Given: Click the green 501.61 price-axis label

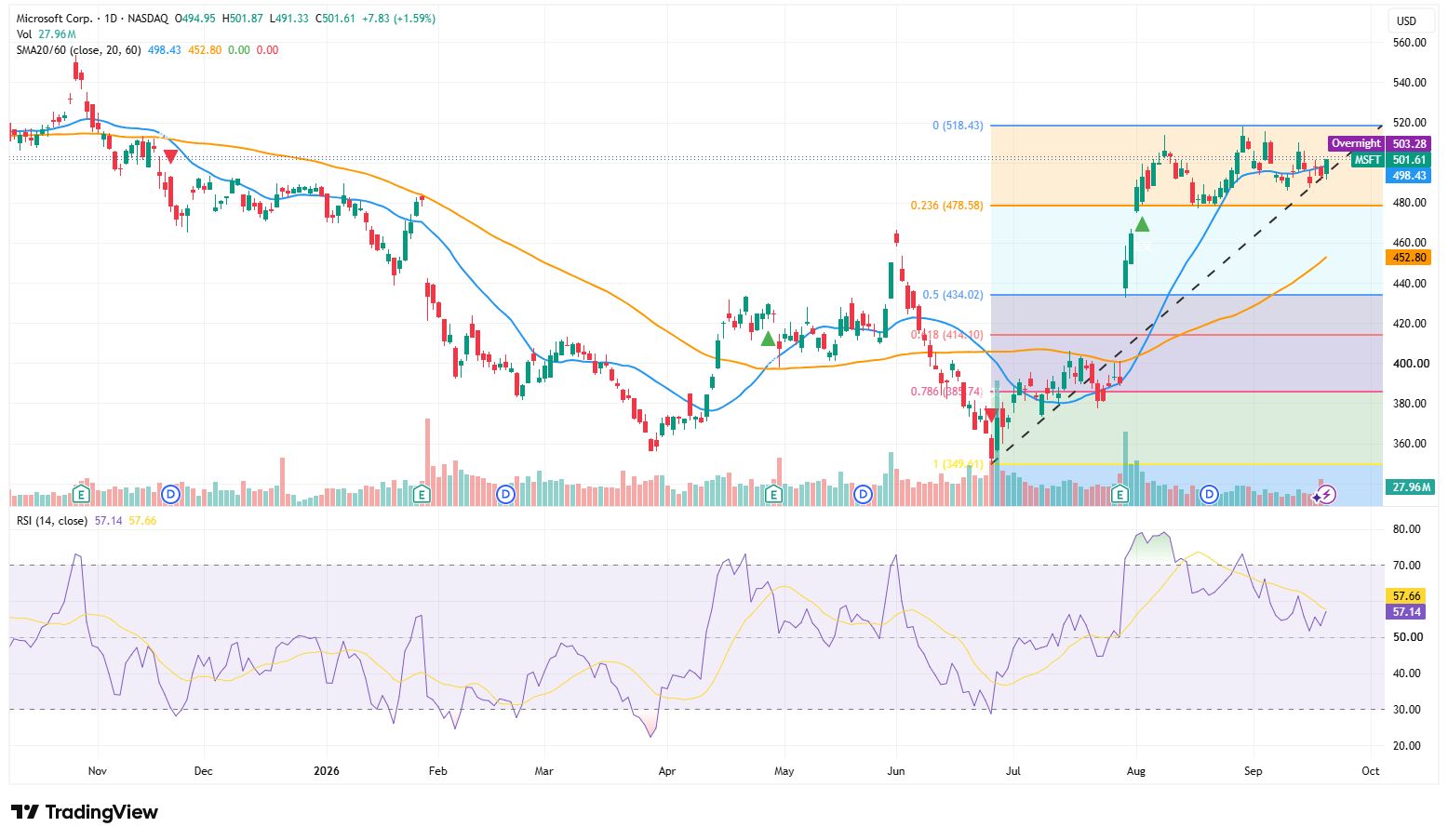Looking at the screenshot, I should pyautogui.click(x=1409, y=160).
